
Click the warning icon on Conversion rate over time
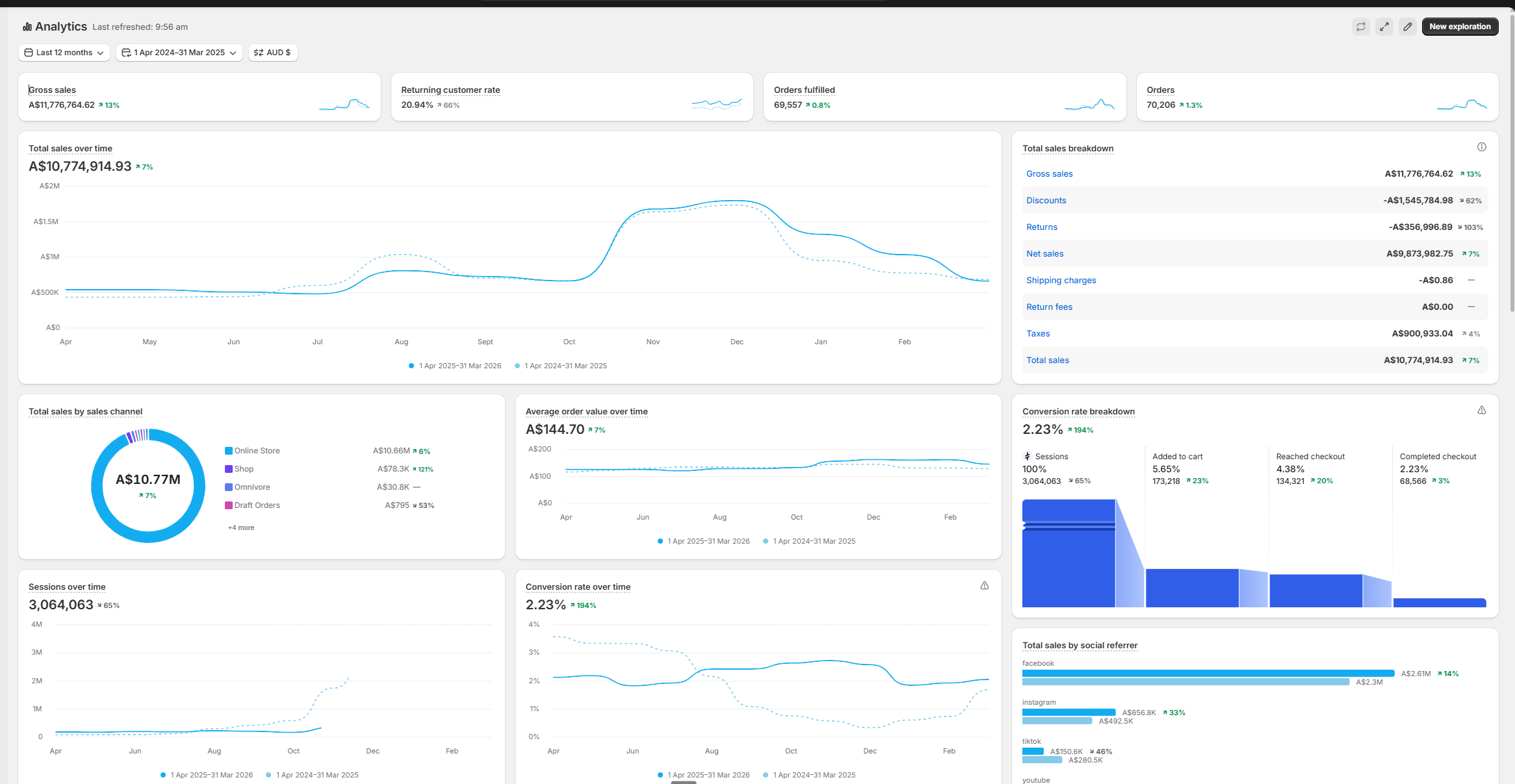tap(985, 585)
